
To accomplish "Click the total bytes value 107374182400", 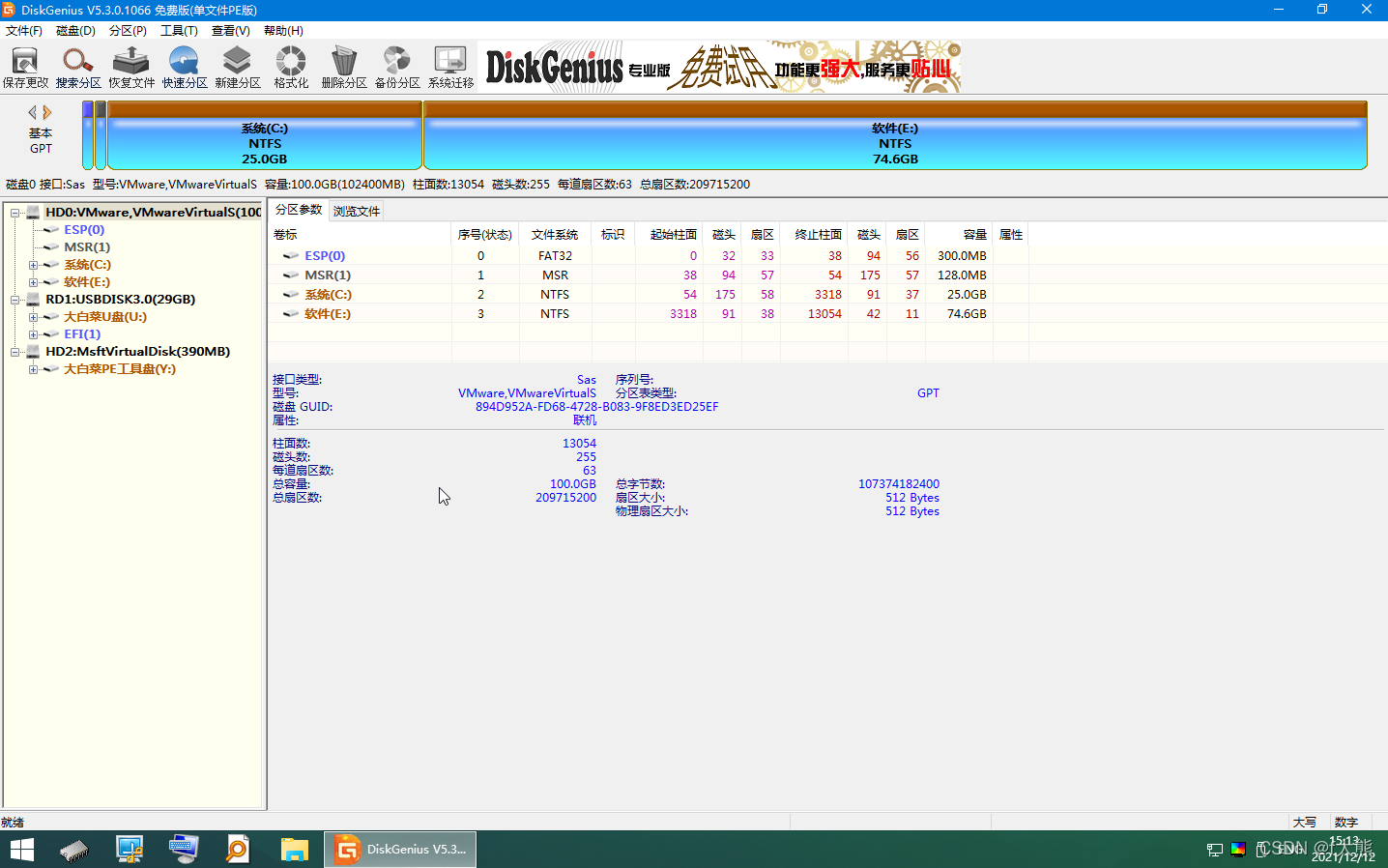I will [899, 484].
